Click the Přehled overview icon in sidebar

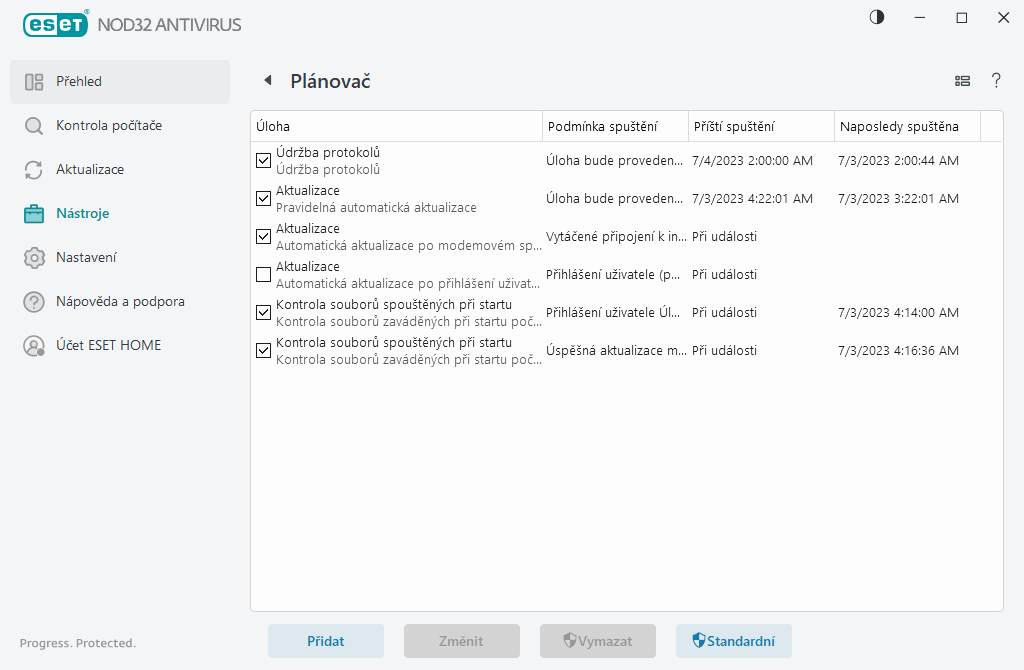pyautogui.click(x=34, y=82)
